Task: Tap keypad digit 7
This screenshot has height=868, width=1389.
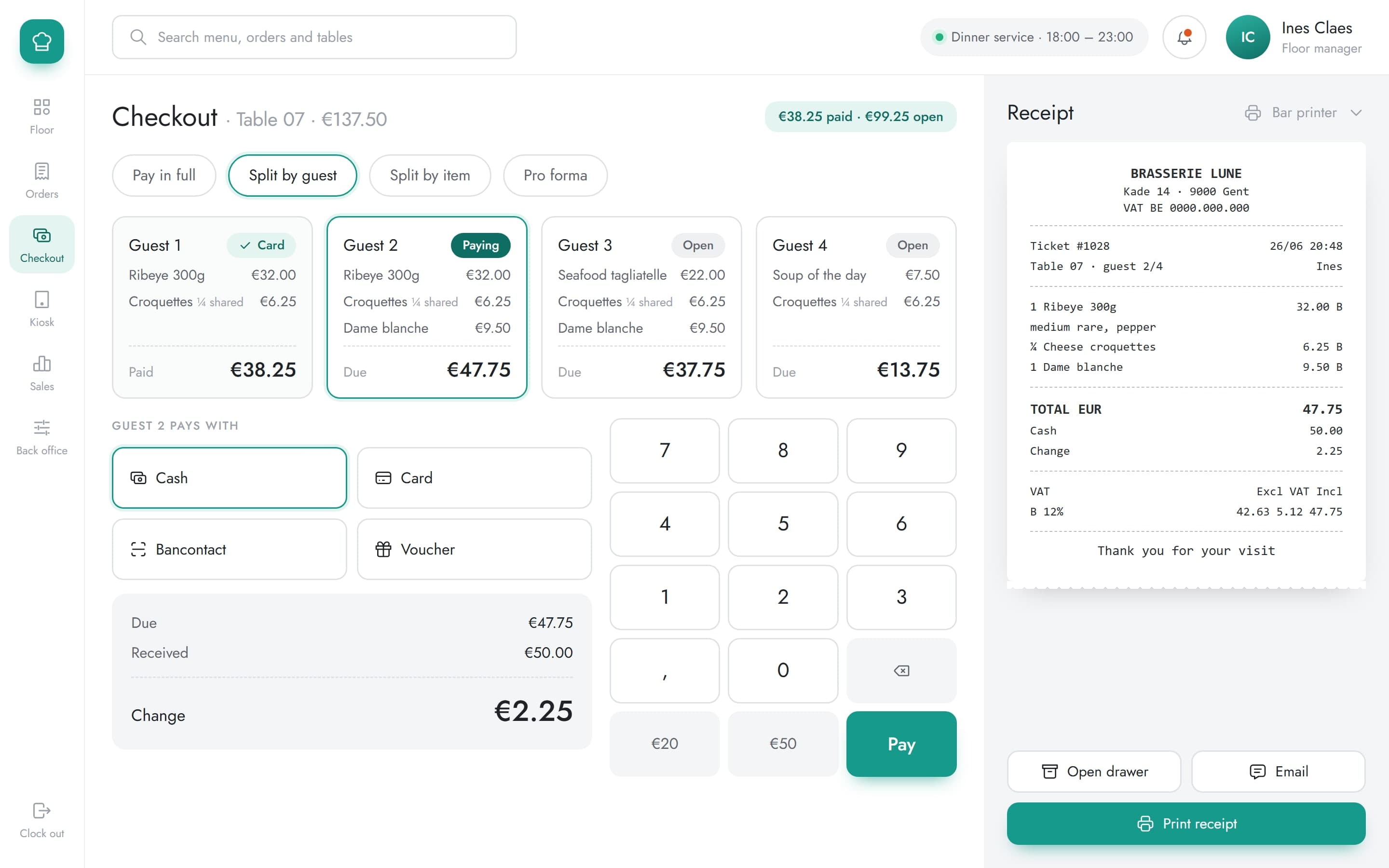Action: pos(665,451)
